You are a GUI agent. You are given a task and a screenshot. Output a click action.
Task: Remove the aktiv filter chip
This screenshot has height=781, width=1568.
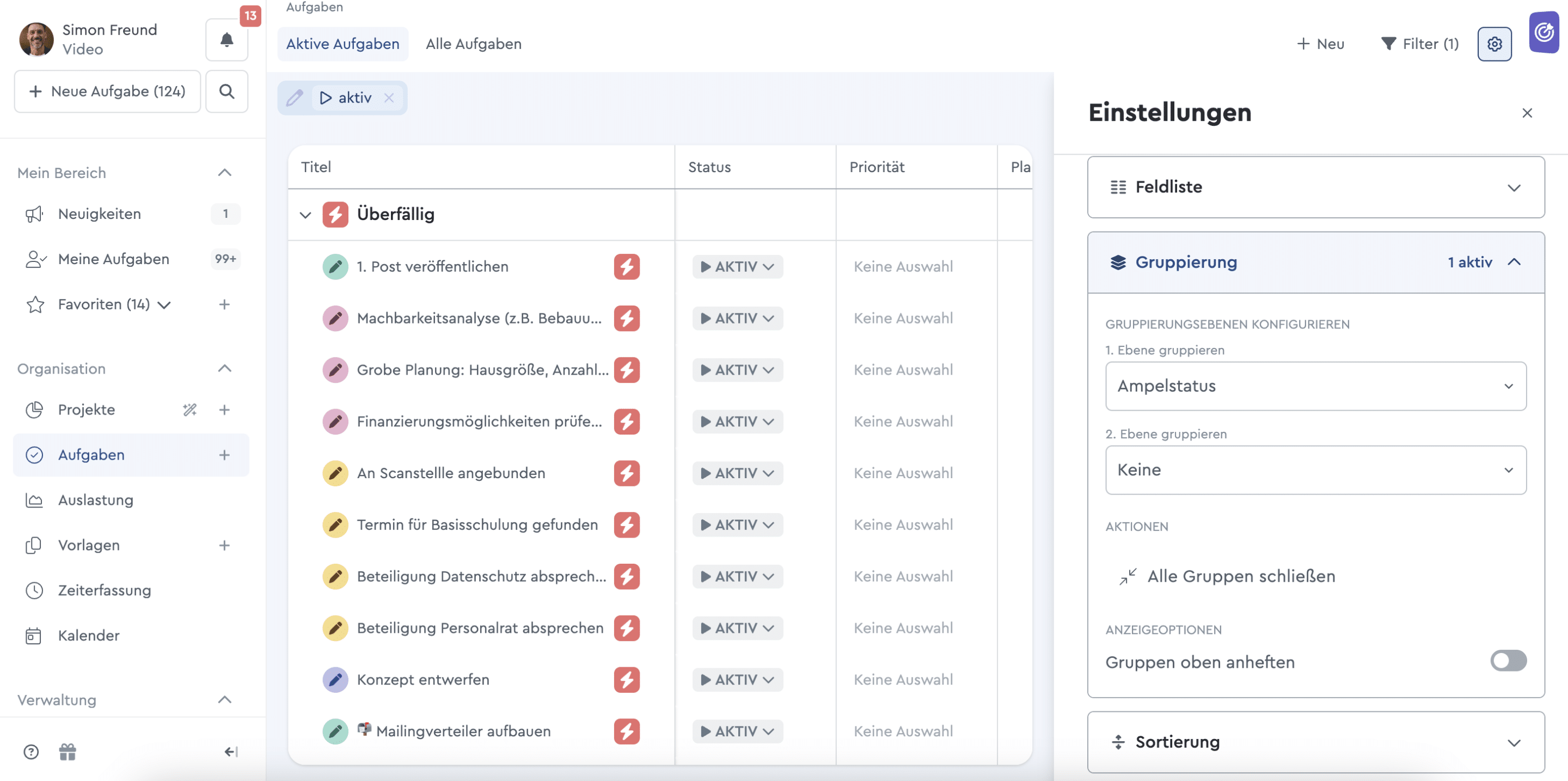[x=389, y=97]
